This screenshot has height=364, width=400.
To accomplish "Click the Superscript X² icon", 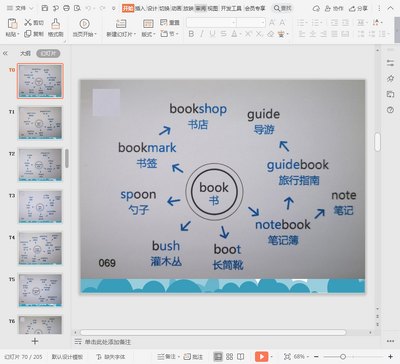I will (249, 34).
